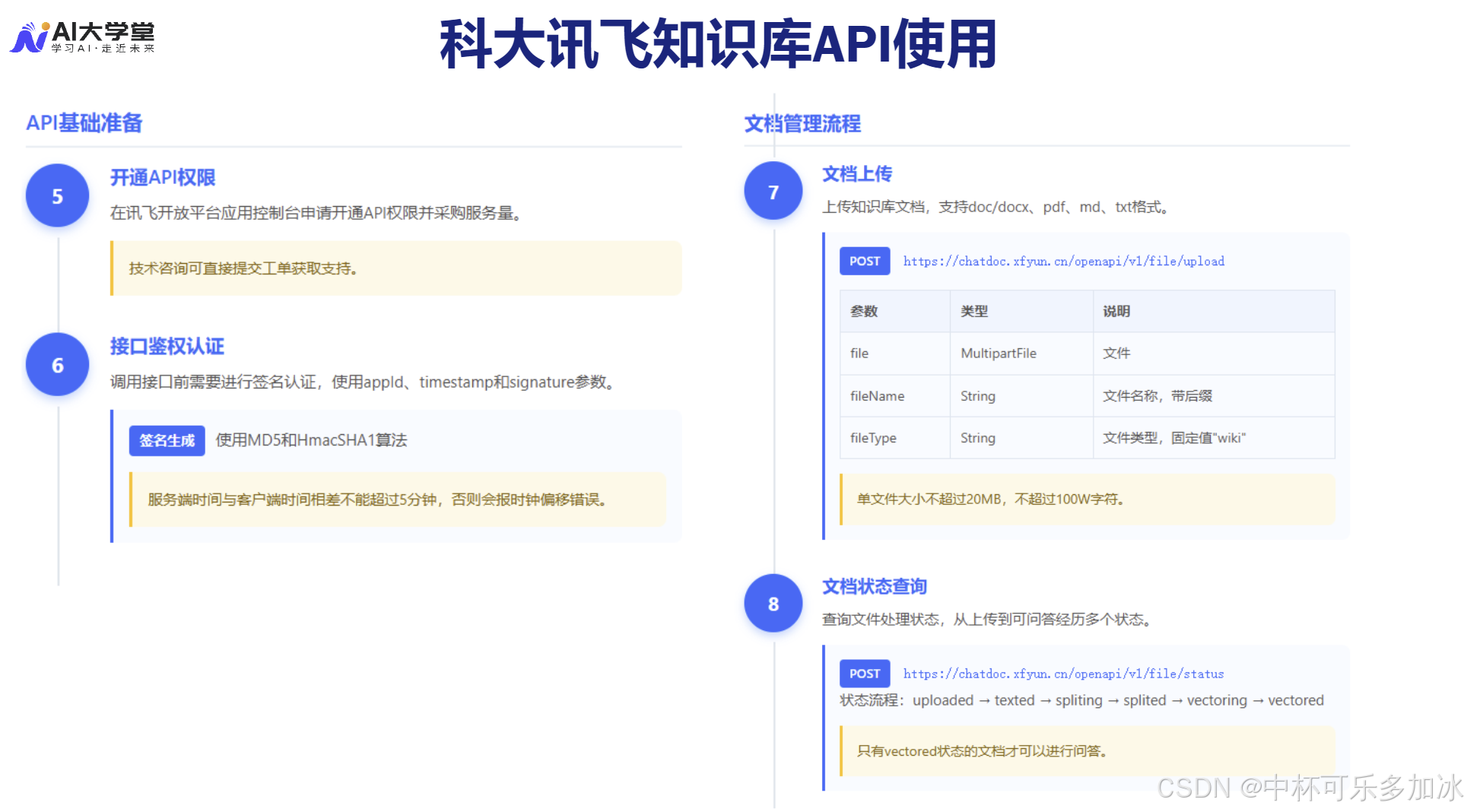This screenshot has height=812, width=1467.
Task: Select step badge 6 for 接口鉴权认证
Action: [x=56, y=364]
